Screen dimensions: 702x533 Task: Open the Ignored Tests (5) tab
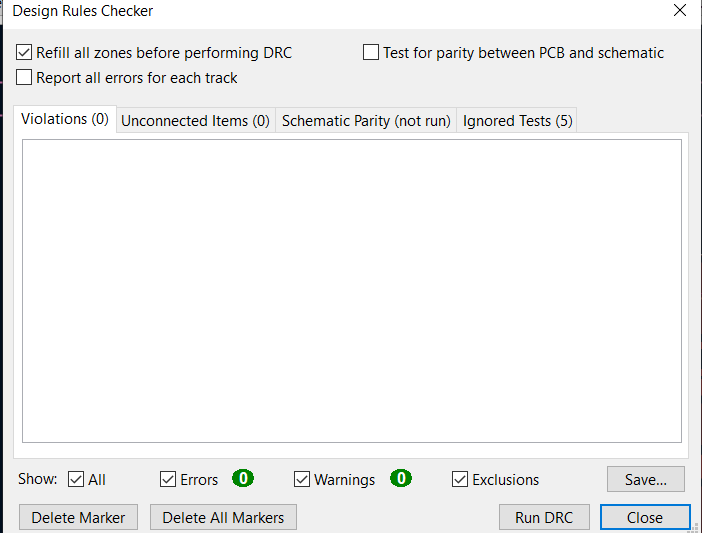click(x=517, y=121)
